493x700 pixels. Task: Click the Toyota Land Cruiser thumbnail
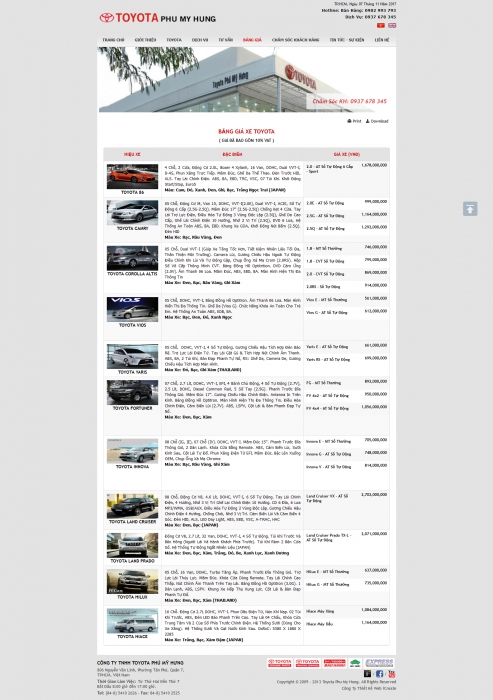click(132, 506)
